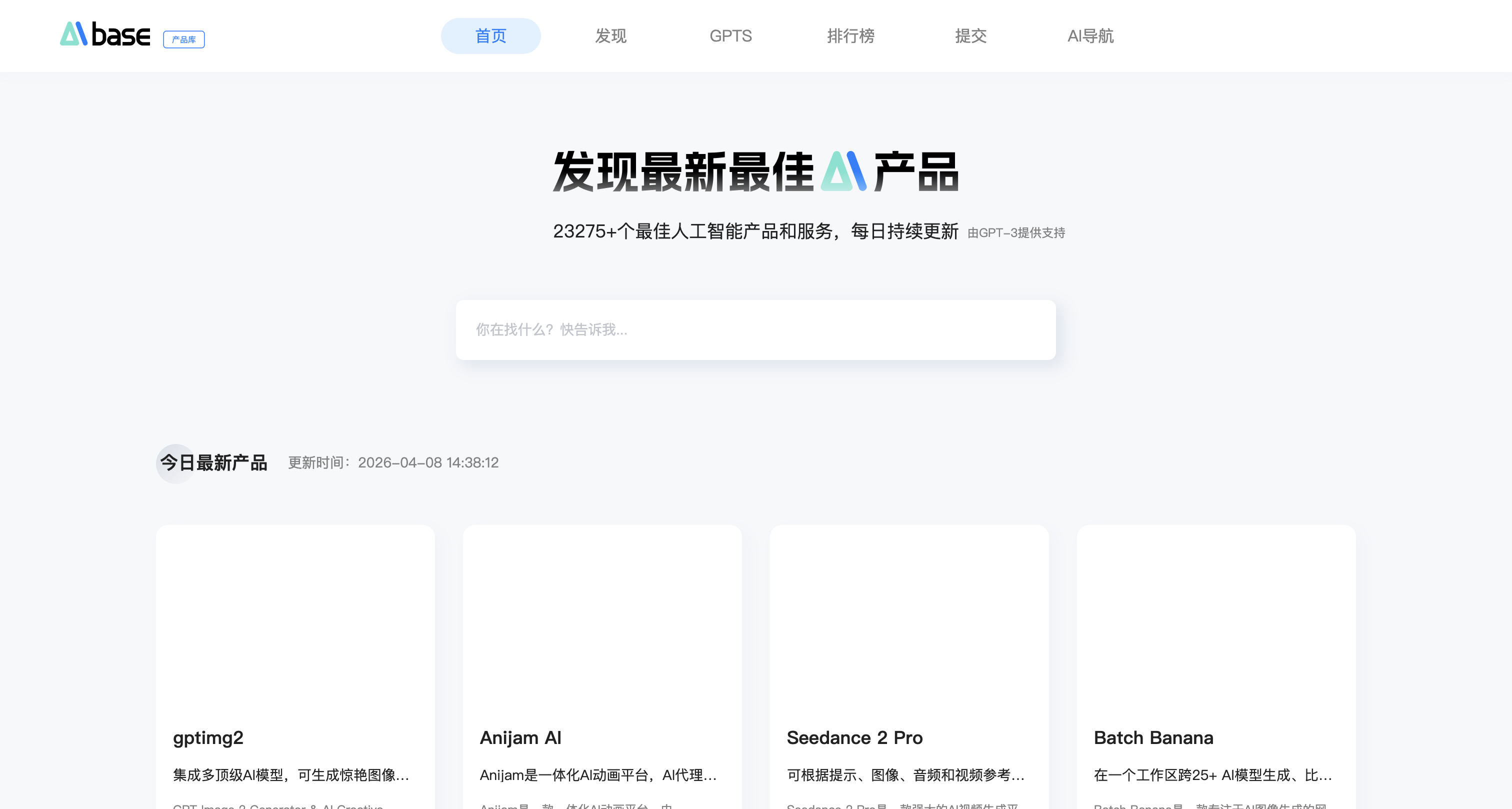Click the AI base logo icon
This screenshot has height=809, width=1512.
pos(73,34)
